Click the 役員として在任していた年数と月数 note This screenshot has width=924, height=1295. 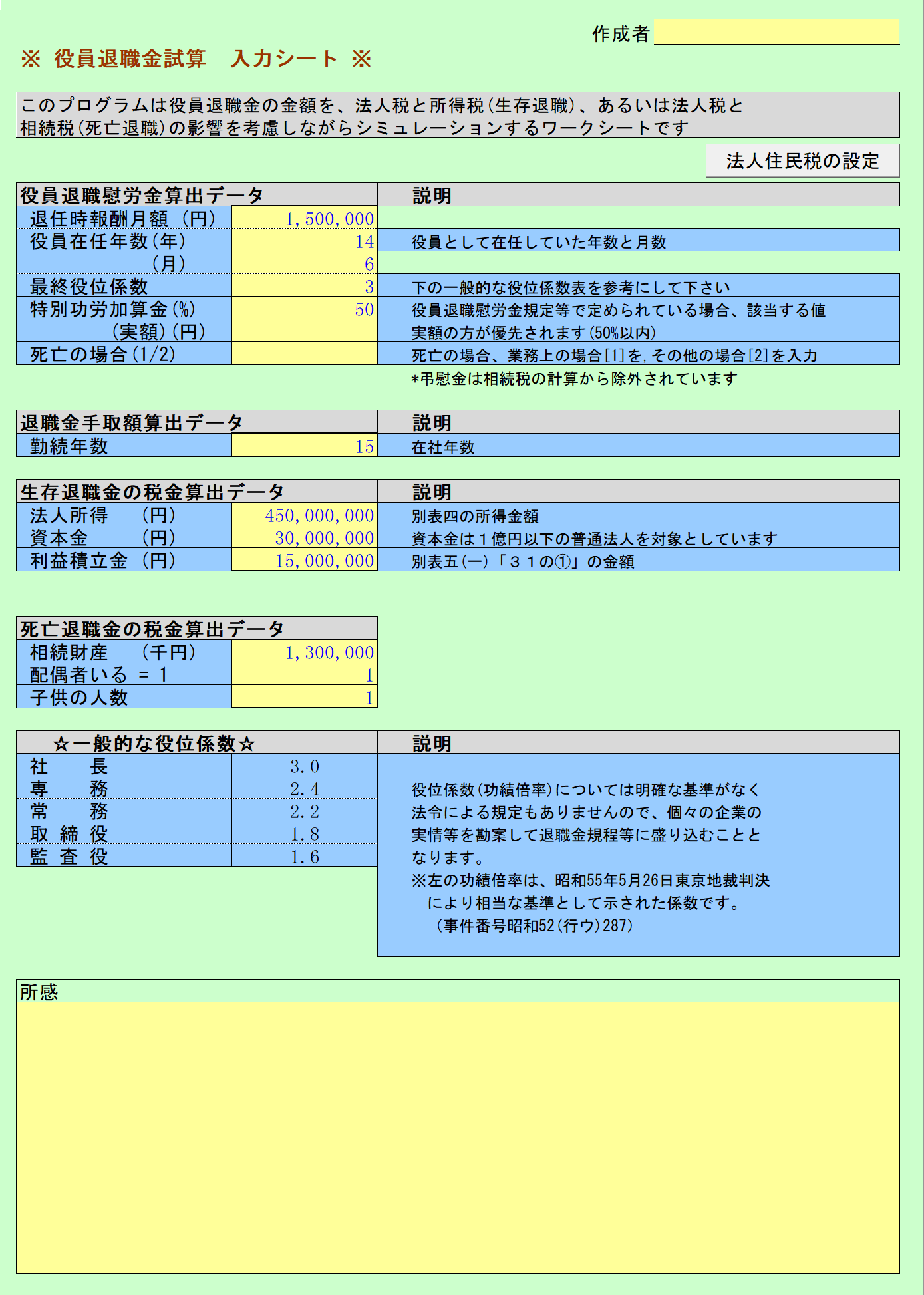point(539,242)
